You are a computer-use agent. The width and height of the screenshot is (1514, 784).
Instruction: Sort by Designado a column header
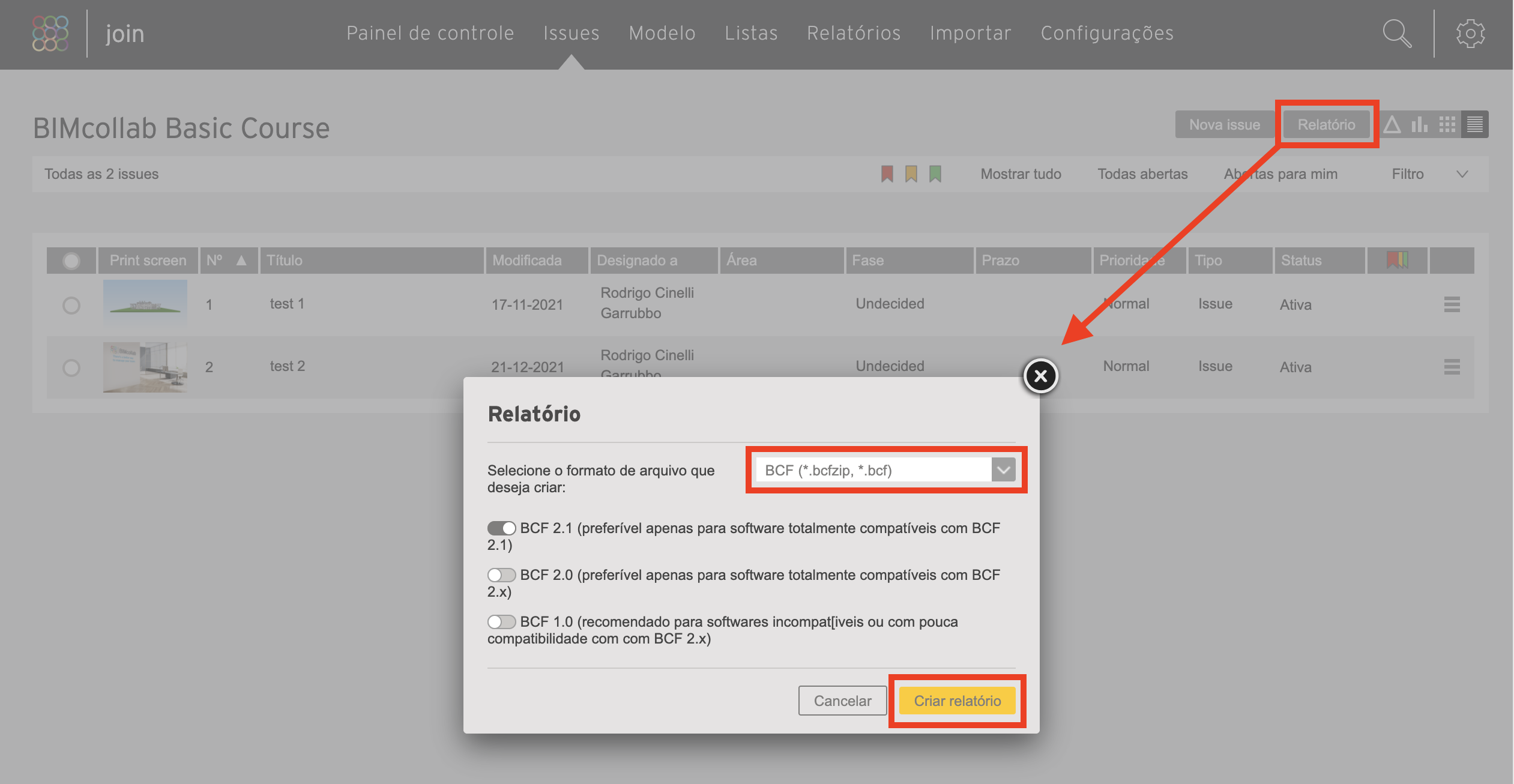[x=654, y=260]
